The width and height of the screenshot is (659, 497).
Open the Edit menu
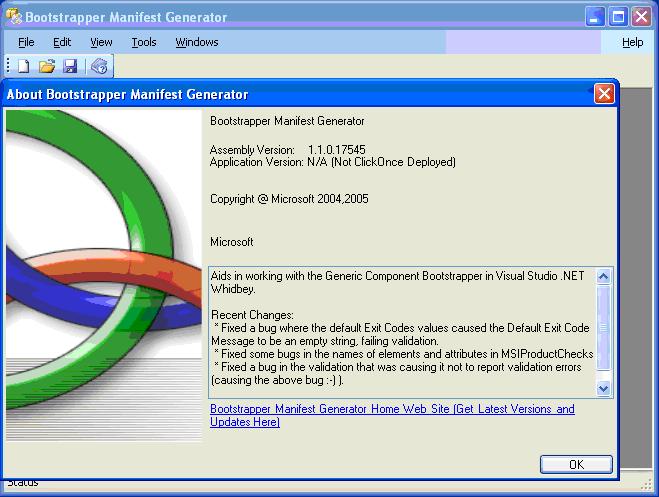(x=62, y=42)
